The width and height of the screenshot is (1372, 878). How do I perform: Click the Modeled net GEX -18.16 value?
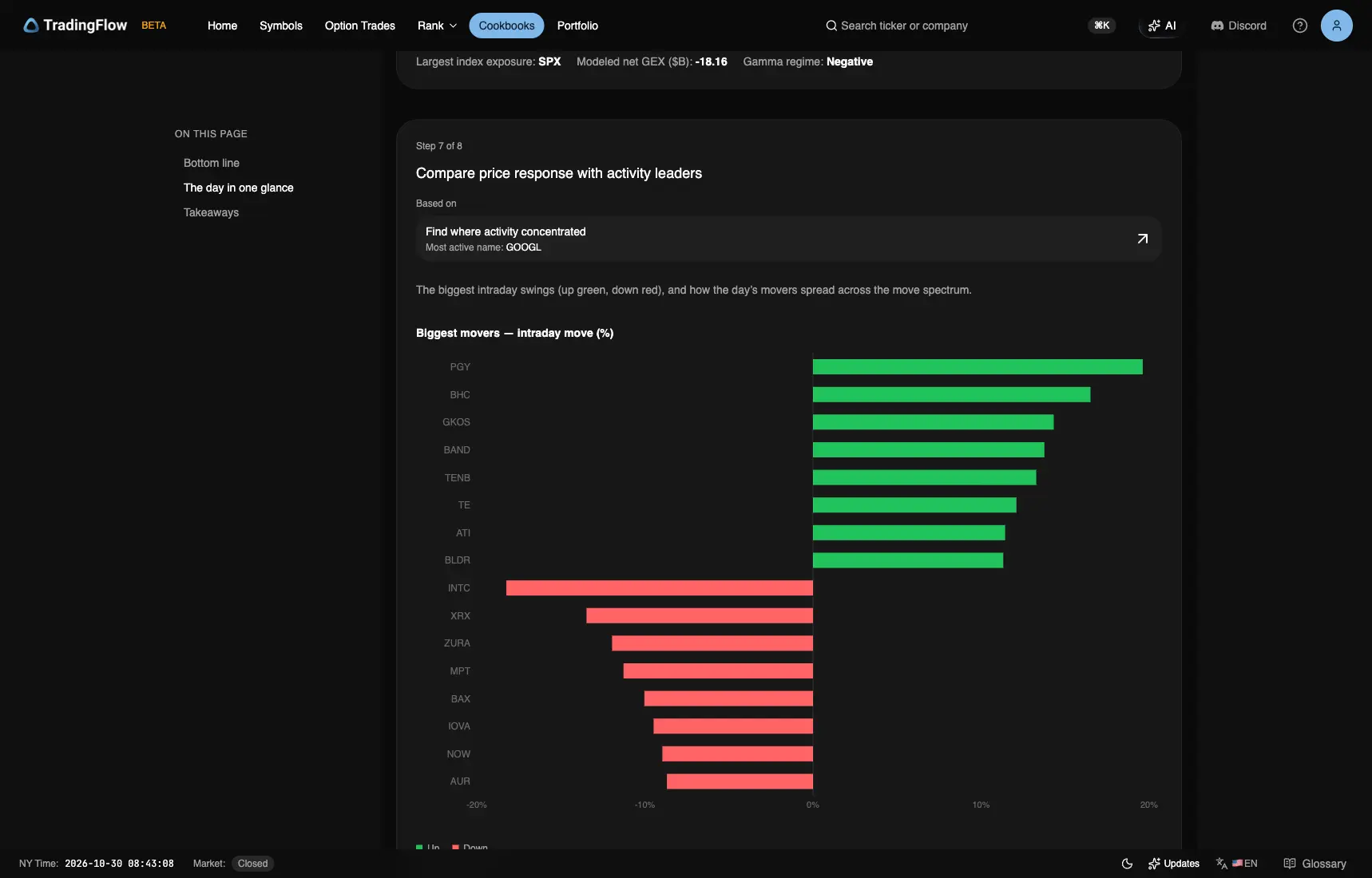click(x=711, y=61)
